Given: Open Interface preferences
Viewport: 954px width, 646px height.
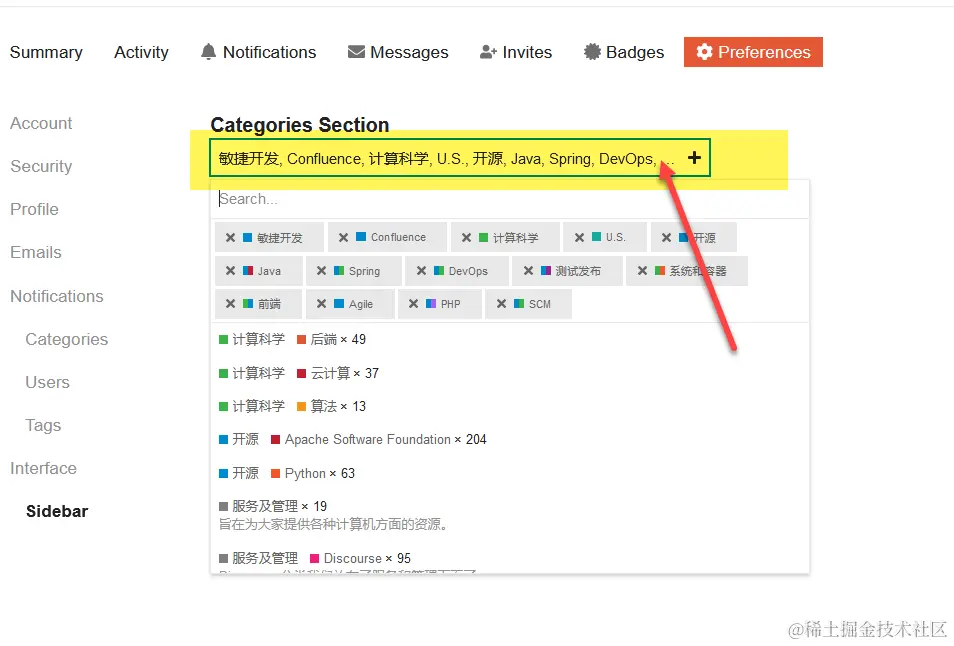Looking at the screenshot, I should pyautogui.click(x=43, y=468).
